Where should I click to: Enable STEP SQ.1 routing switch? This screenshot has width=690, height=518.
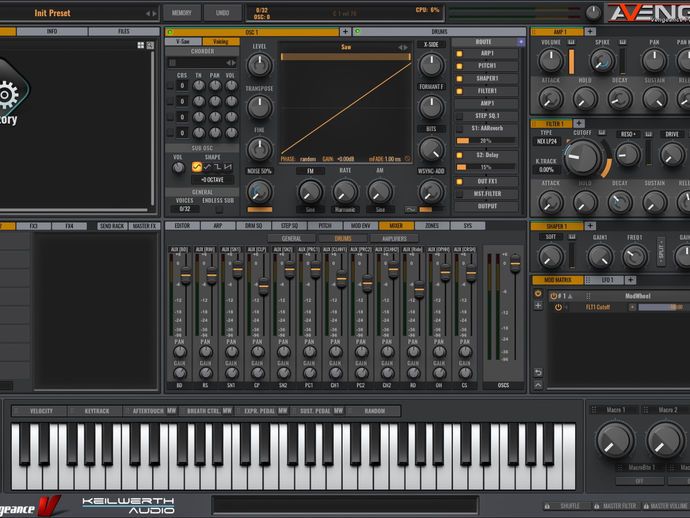459,116
